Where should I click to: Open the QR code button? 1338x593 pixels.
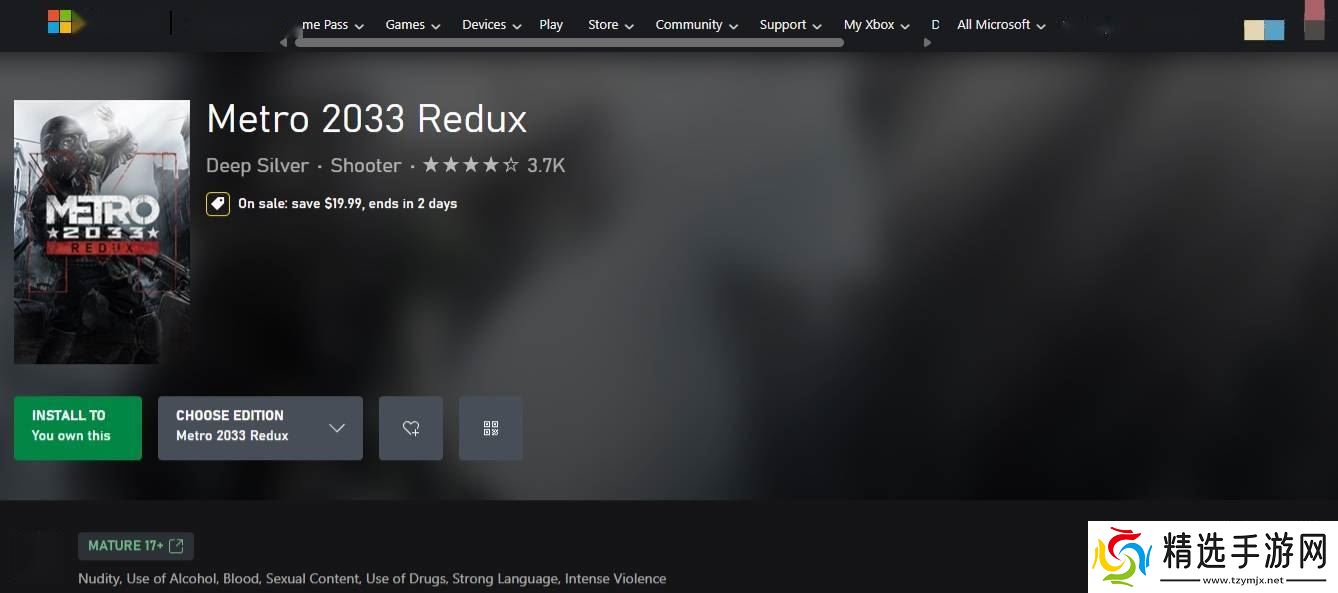(490, 428)
